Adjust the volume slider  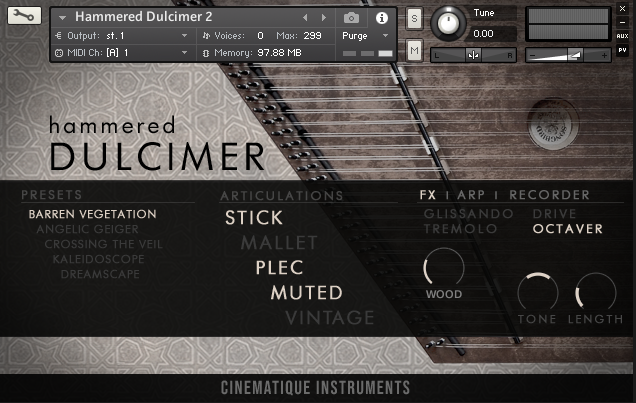coord(568,55)
